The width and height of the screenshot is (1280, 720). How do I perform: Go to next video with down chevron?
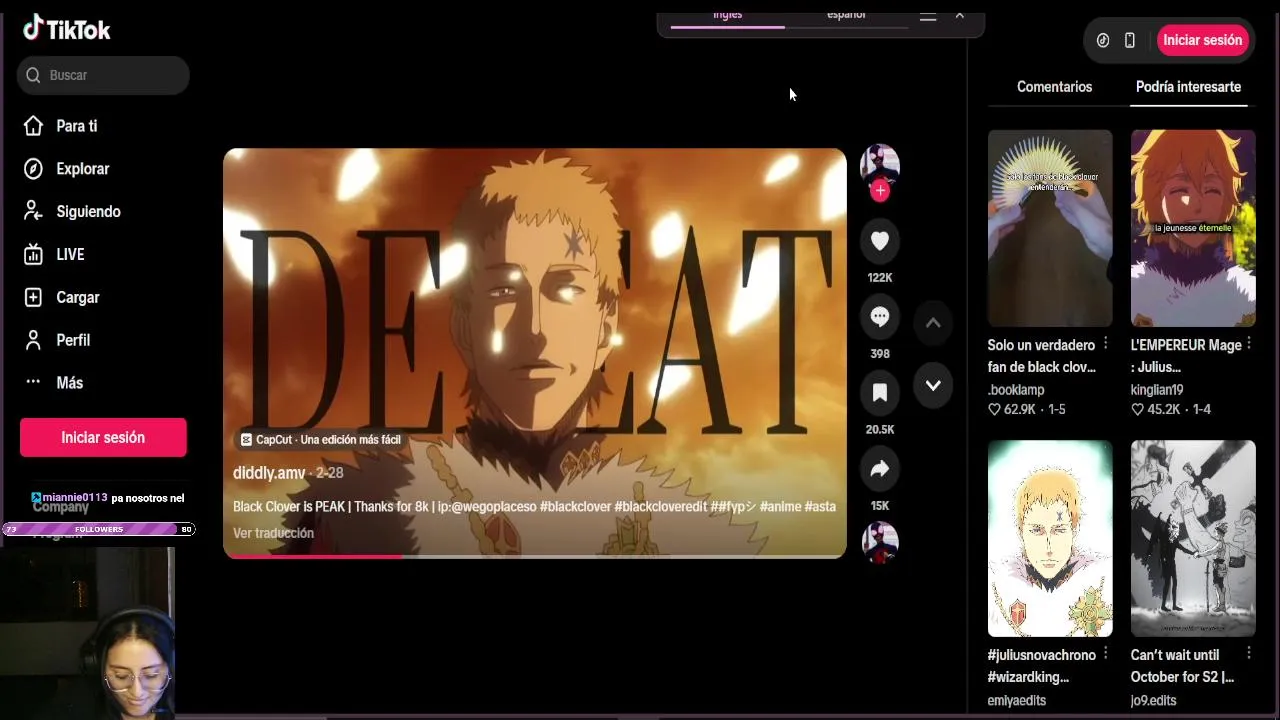[x=933, y=386]
